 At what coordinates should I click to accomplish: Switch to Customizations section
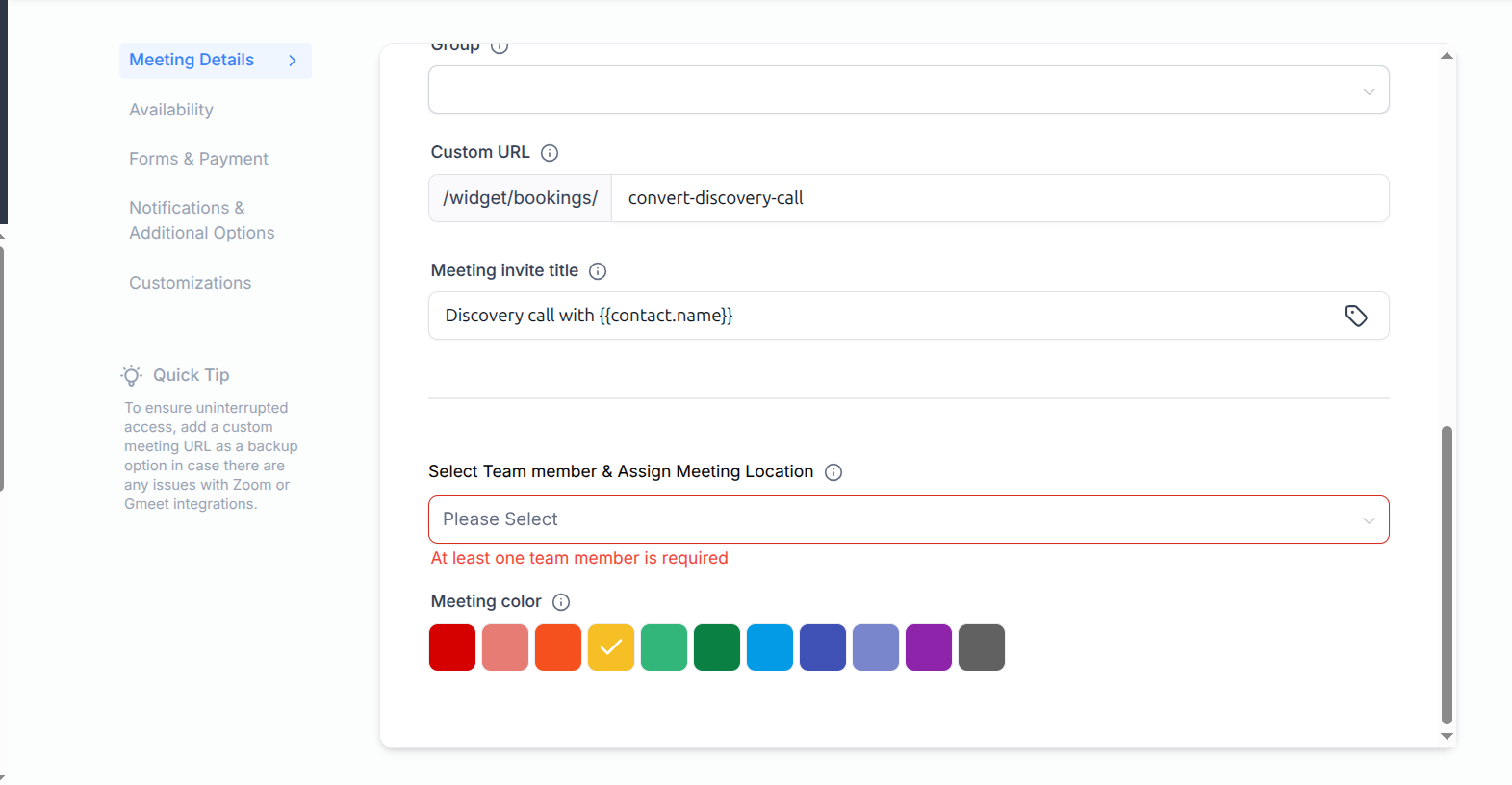[190, 283]
